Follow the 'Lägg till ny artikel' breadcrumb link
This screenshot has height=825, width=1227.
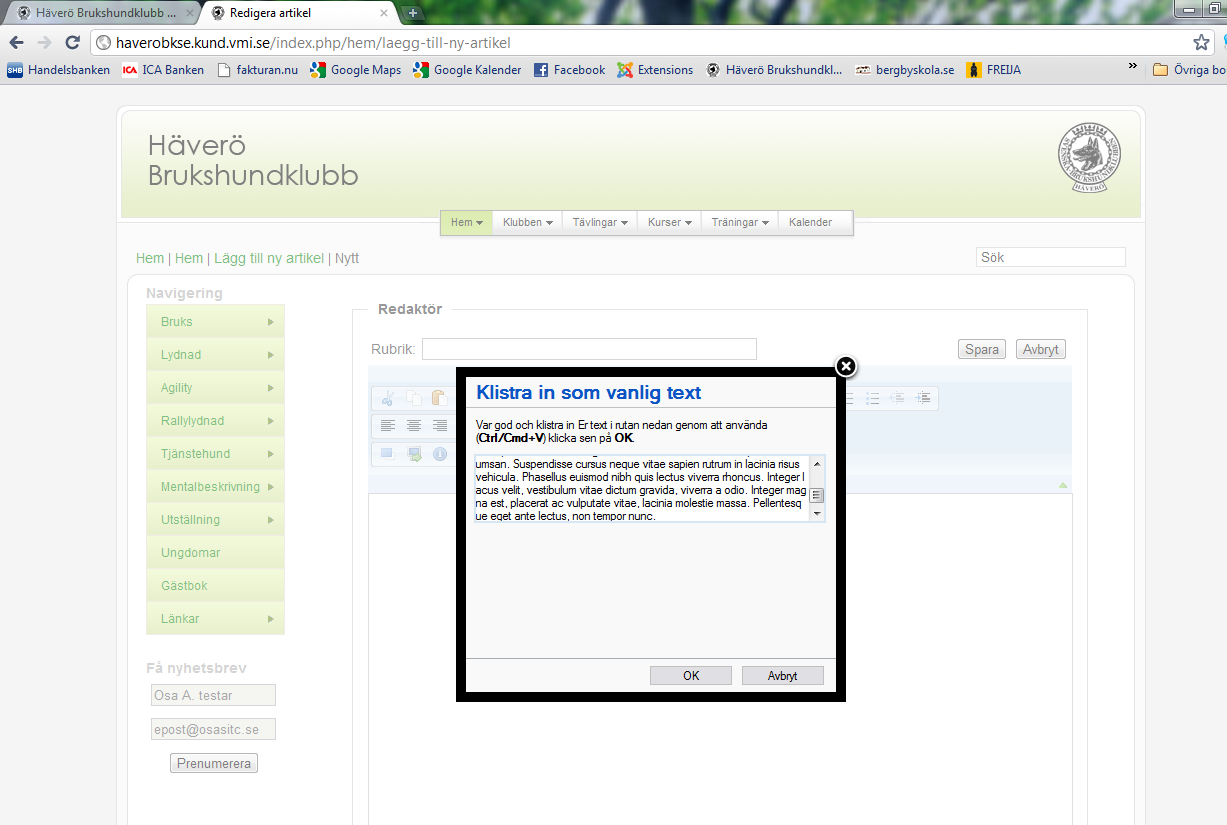click(269, 258)
